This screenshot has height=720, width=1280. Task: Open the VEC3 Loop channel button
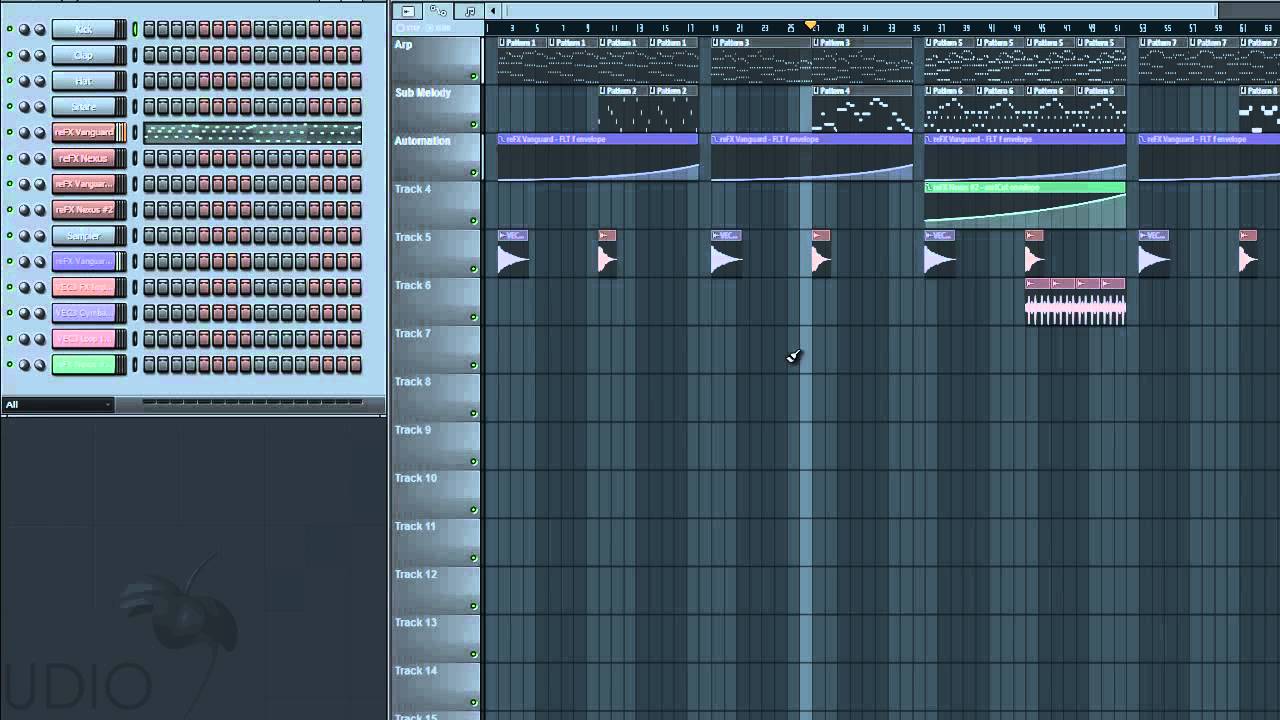[x=84, y=339]
